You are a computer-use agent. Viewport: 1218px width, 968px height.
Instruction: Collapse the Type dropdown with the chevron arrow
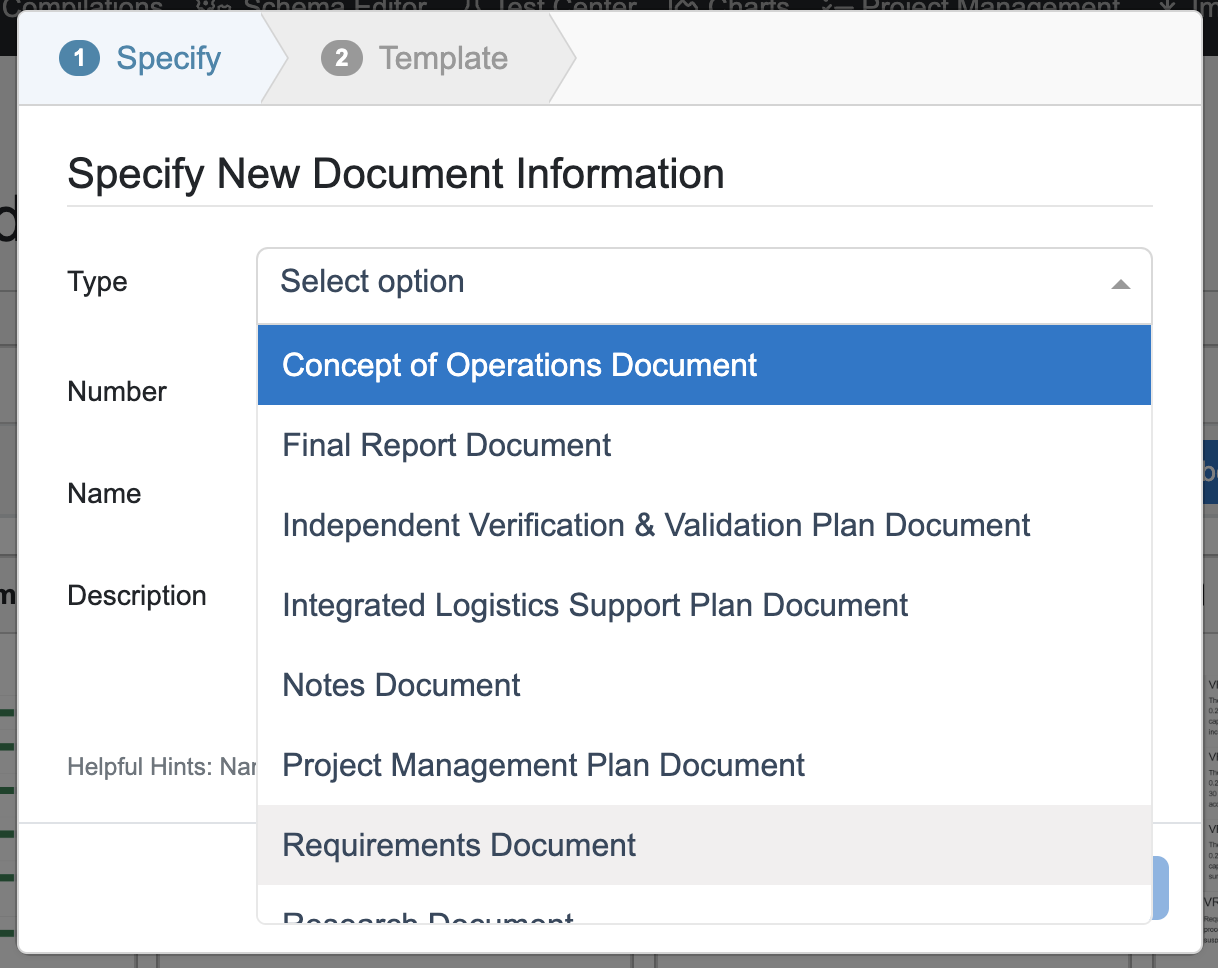tap(1120, 285)
